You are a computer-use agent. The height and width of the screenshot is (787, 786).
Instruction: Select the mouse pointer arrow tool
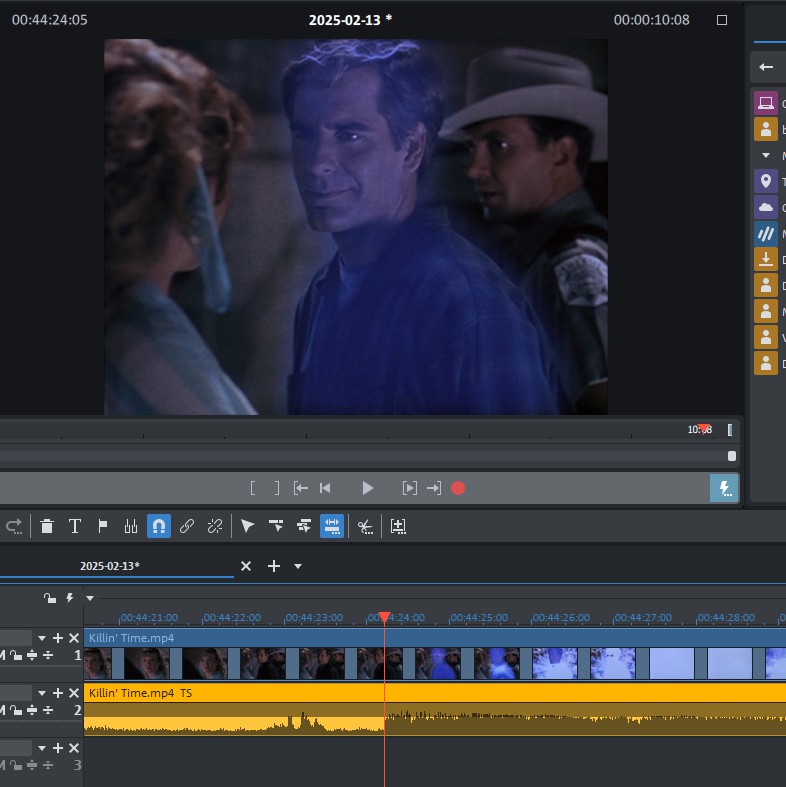(248, 526)
